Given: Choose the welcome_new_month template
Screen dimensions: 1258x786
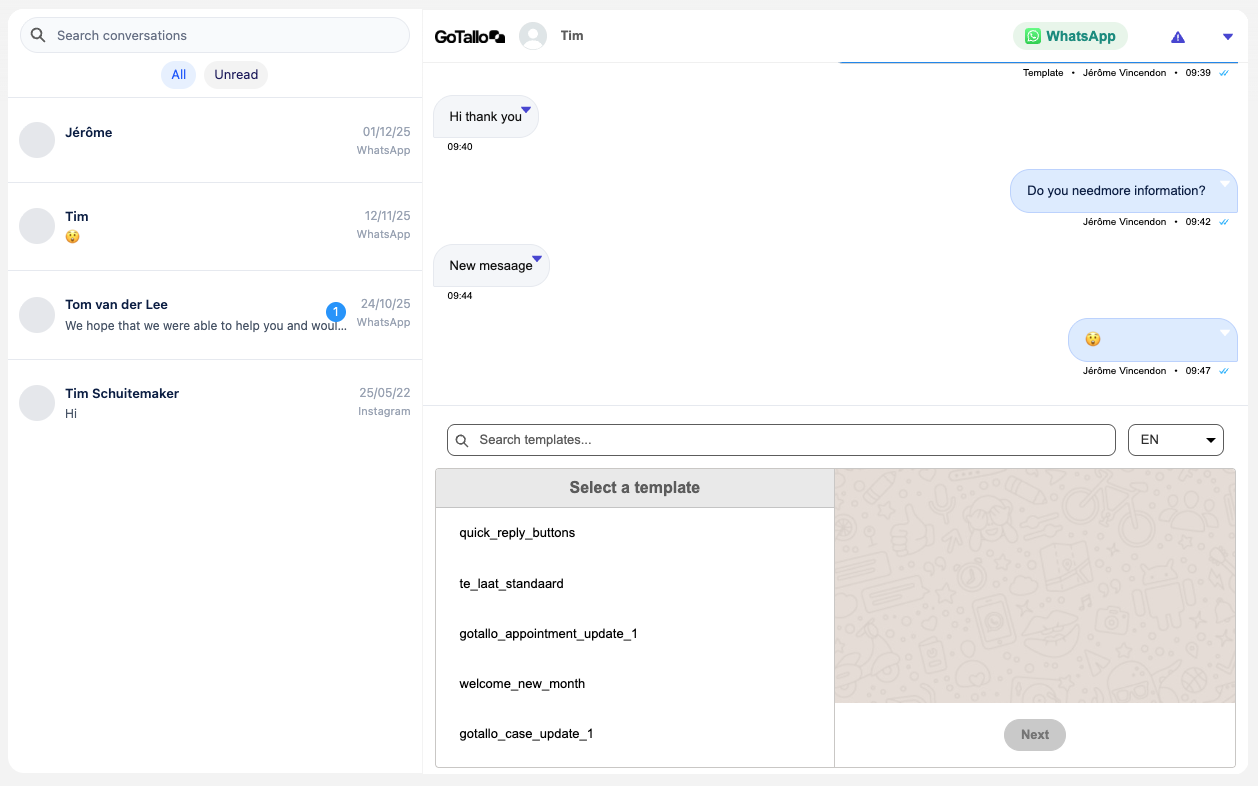Looking at the screenshot, I should click(x=522, y=684).
